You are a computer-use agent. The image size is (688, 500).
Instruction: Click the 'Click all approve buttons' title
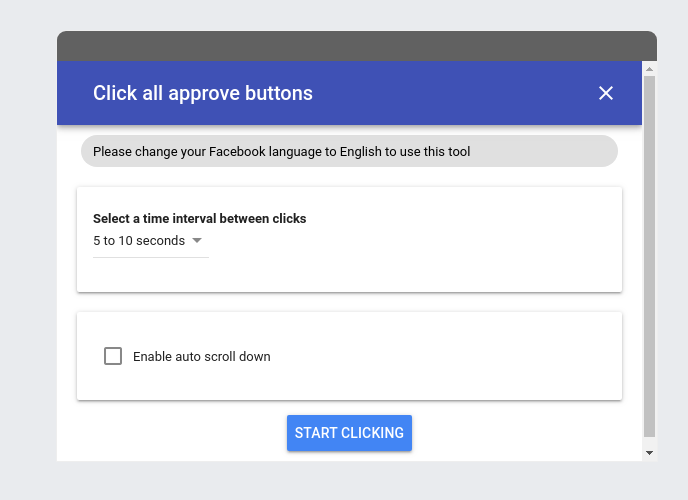coord(203,93)
